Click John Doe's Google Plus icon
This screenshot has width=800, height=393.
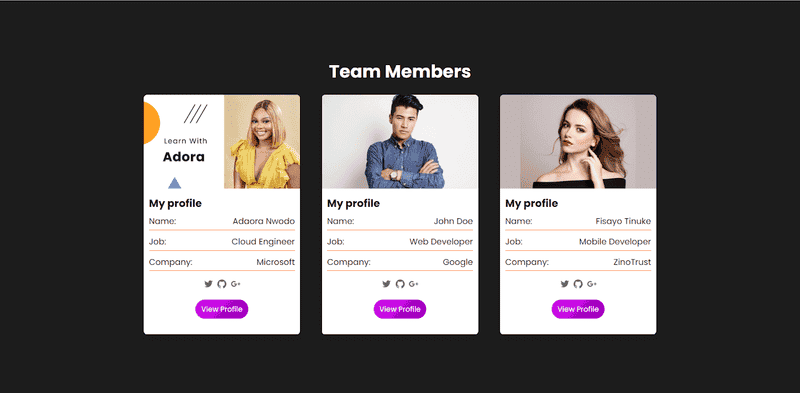(x=414, y=284)
